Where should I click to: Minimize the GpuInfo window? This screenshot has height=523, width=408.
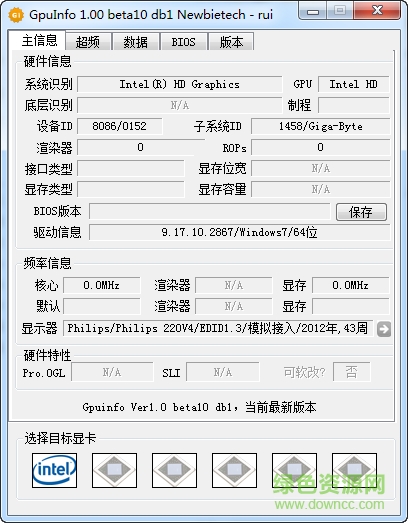[x=313, y=12]
